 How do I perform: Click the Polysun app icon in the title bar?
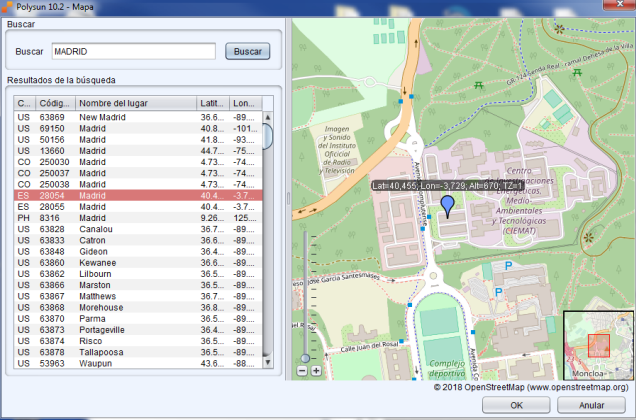coord(9,9)
